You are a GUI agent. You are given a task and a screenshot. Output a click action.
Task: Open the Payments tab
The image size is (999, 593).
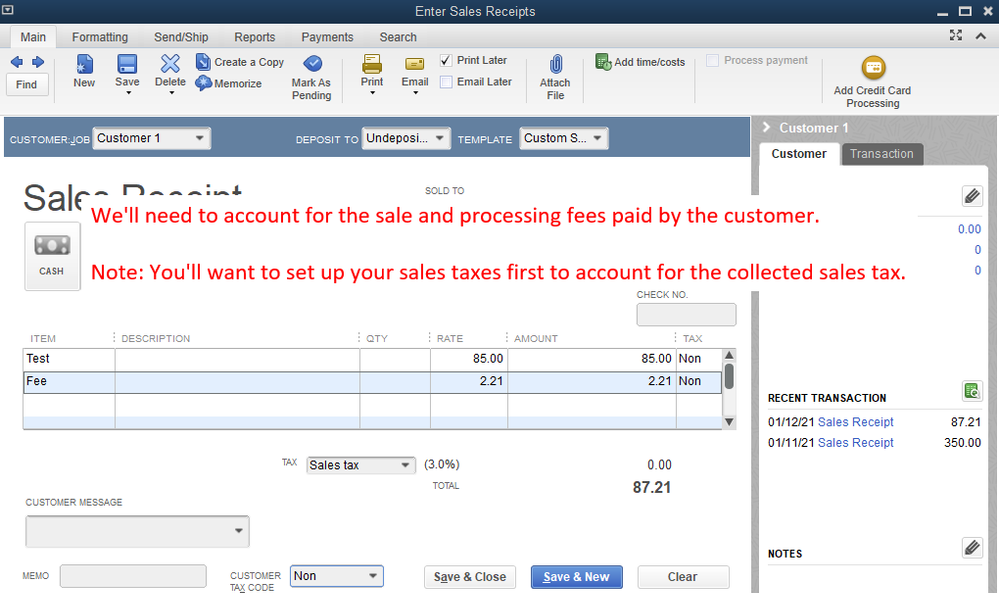point(327,37)
